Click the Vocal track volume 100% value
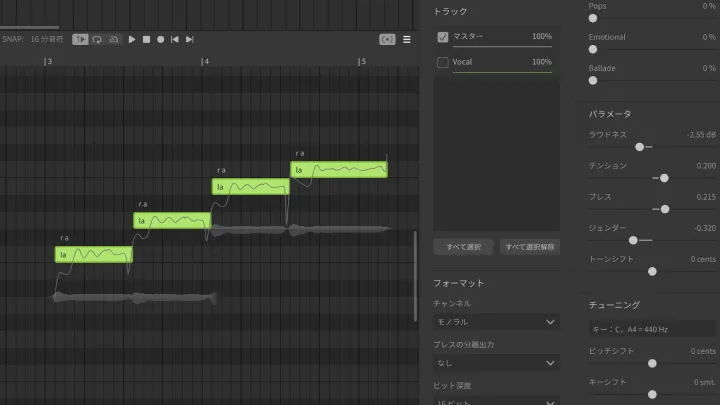Screen dimensions: 720x405 pos(542,62)
